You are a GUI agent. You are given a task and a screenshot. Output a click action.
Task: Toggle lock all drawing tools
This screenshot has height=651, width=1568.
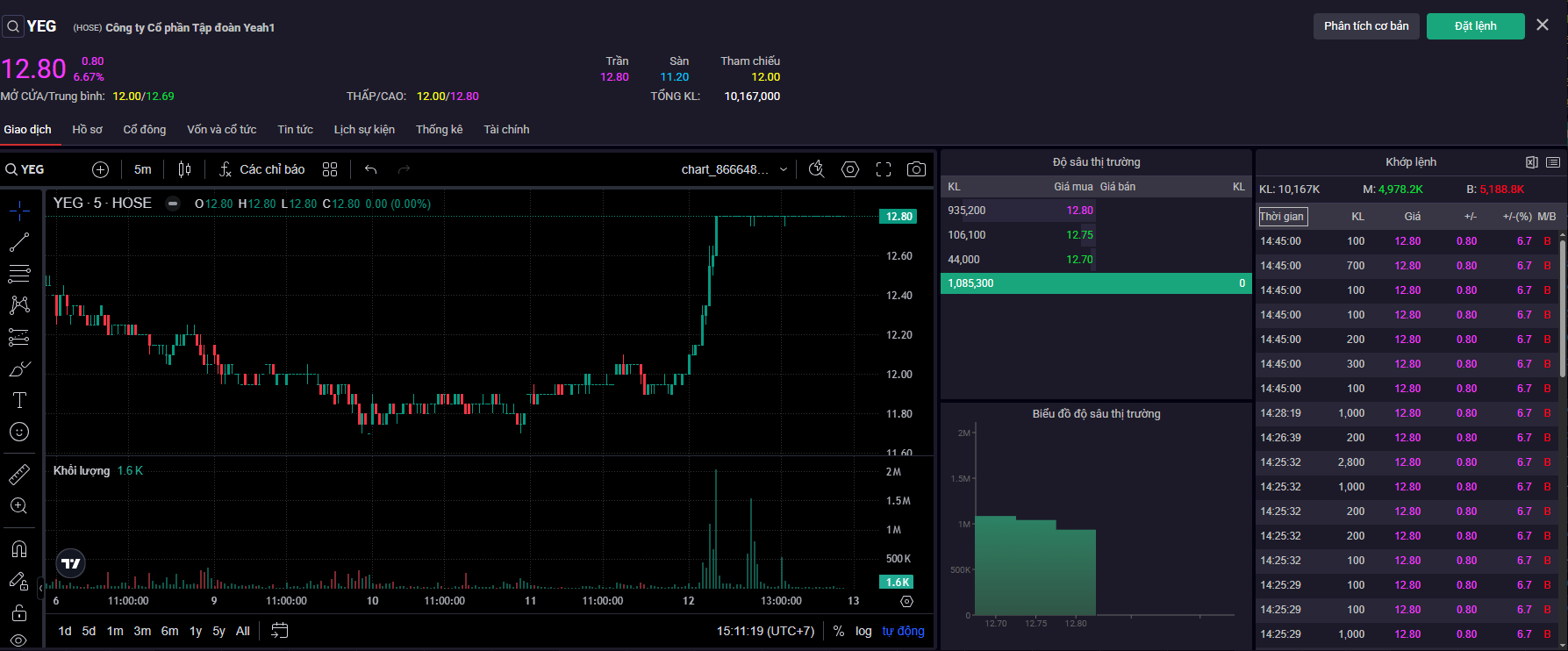19,612
